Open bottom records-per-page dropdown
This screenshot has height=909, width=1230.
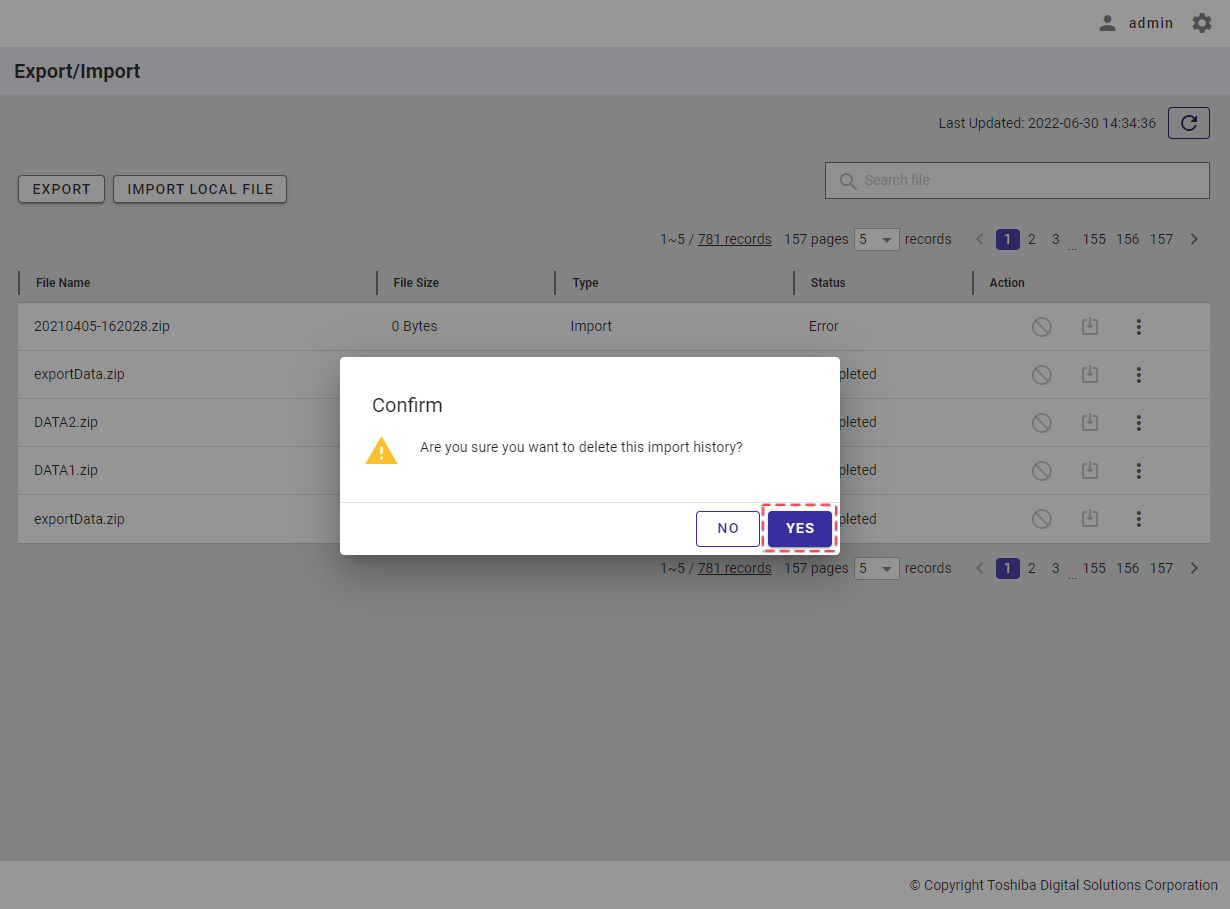877,569
